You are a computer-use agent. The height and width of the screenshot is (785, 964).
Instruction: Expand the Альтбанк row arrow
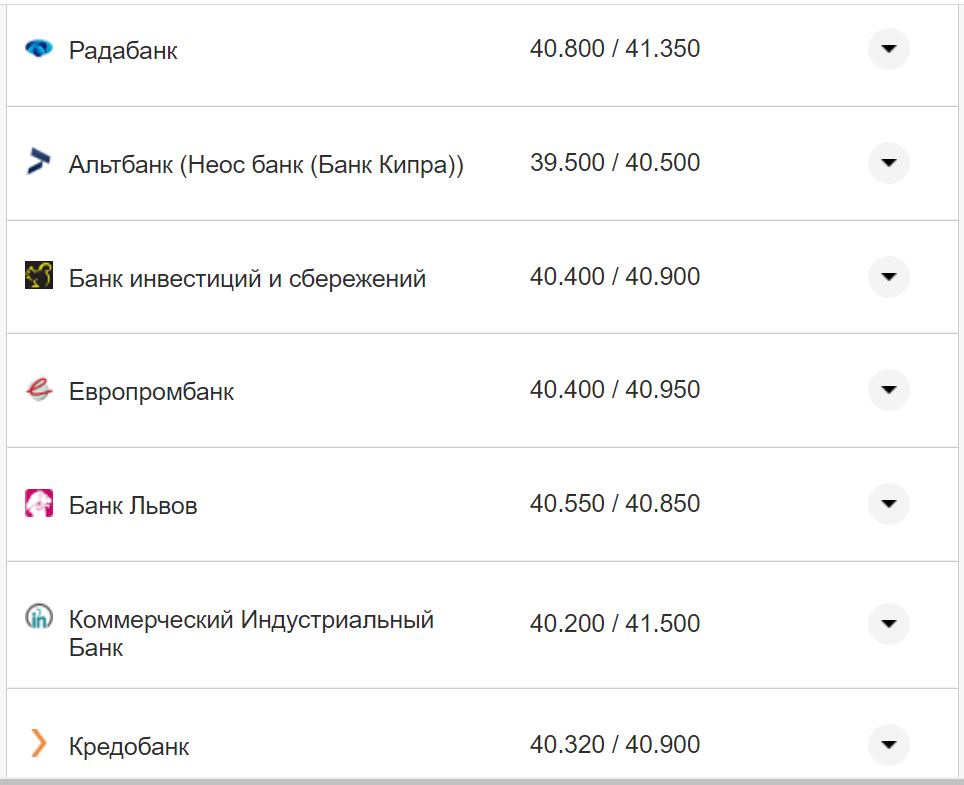click(888, 162)
